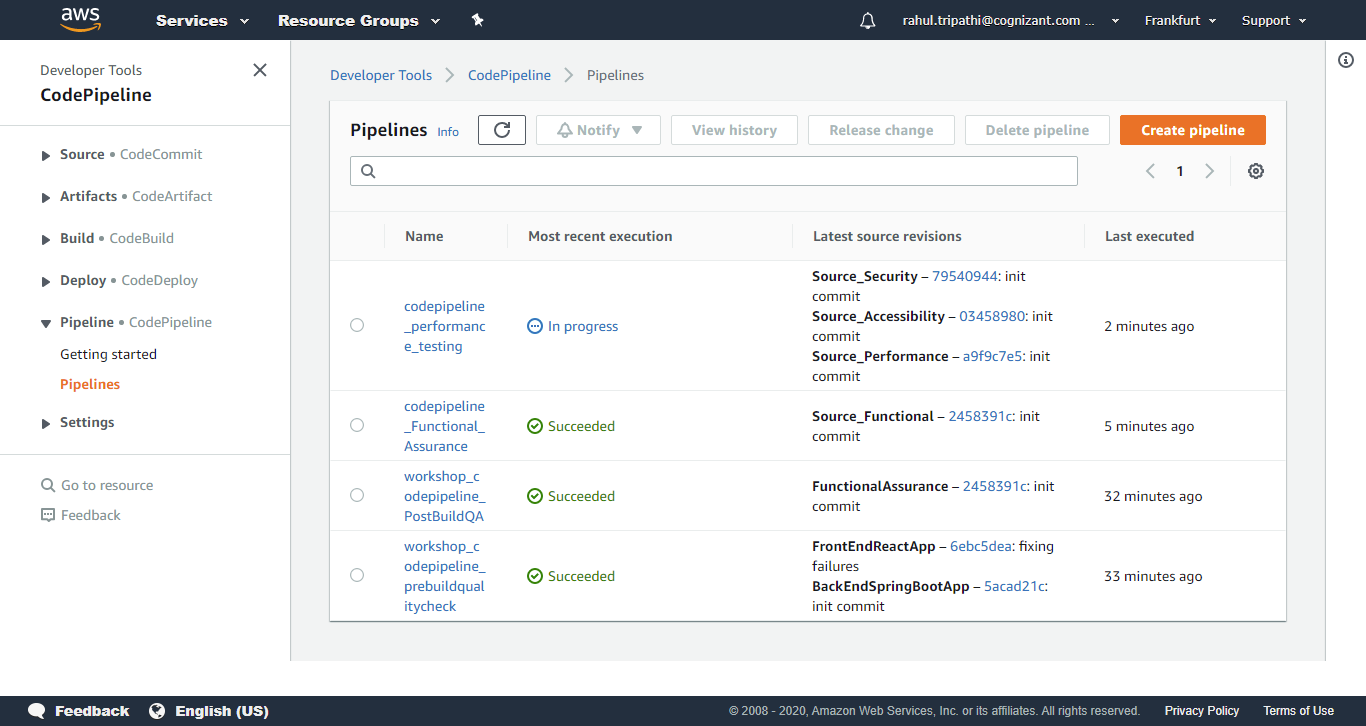Screen dimensions: 1366x726
Task: Click In progress execution status link
Action: [583, 326]
